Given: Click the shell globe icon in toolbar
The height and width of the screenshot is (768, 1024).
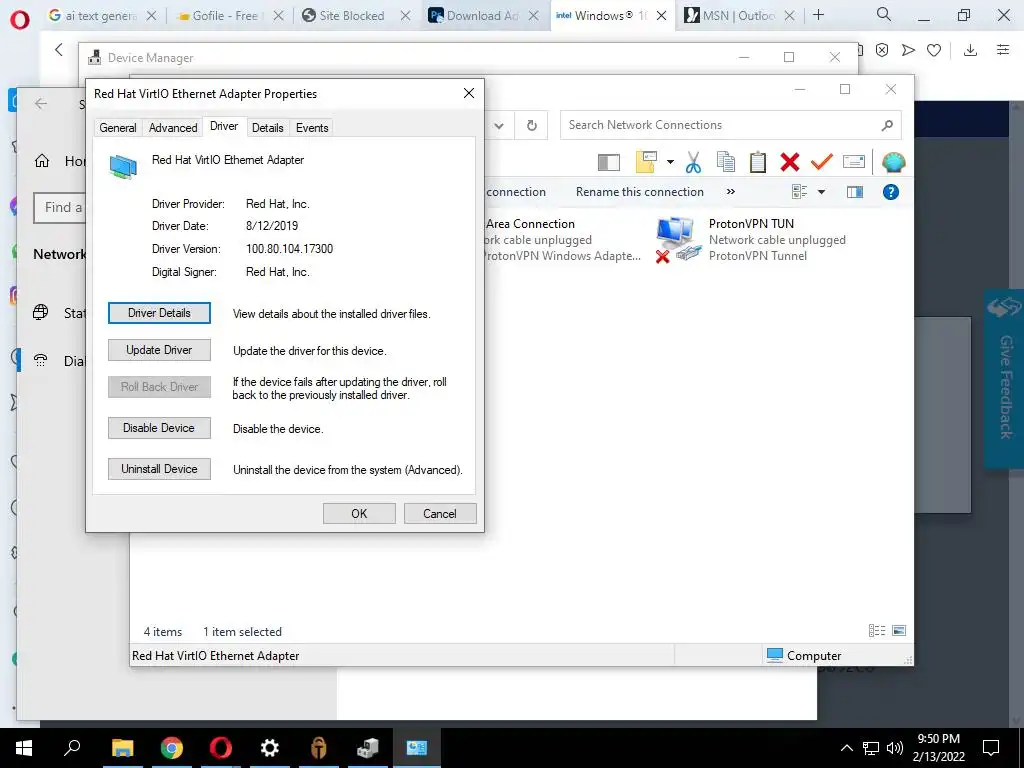Looking at the screenshot, I should point(893,162).
